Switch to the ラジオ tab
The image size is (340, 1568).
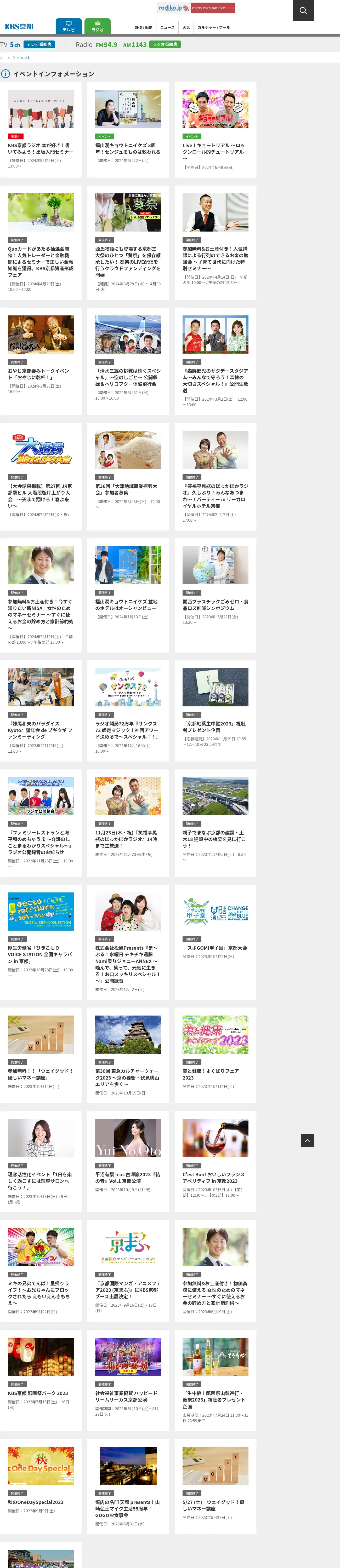point(98,26)
